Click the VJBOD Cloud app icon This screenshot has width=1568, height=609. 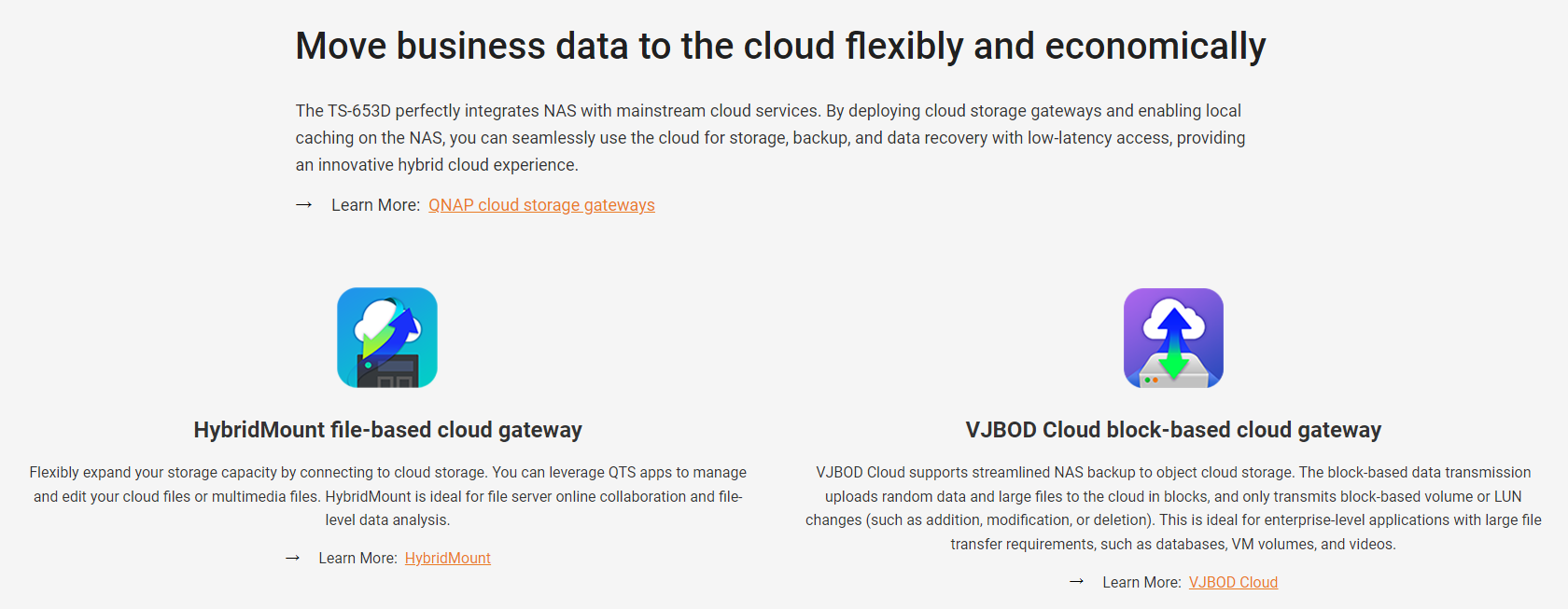1173,338
